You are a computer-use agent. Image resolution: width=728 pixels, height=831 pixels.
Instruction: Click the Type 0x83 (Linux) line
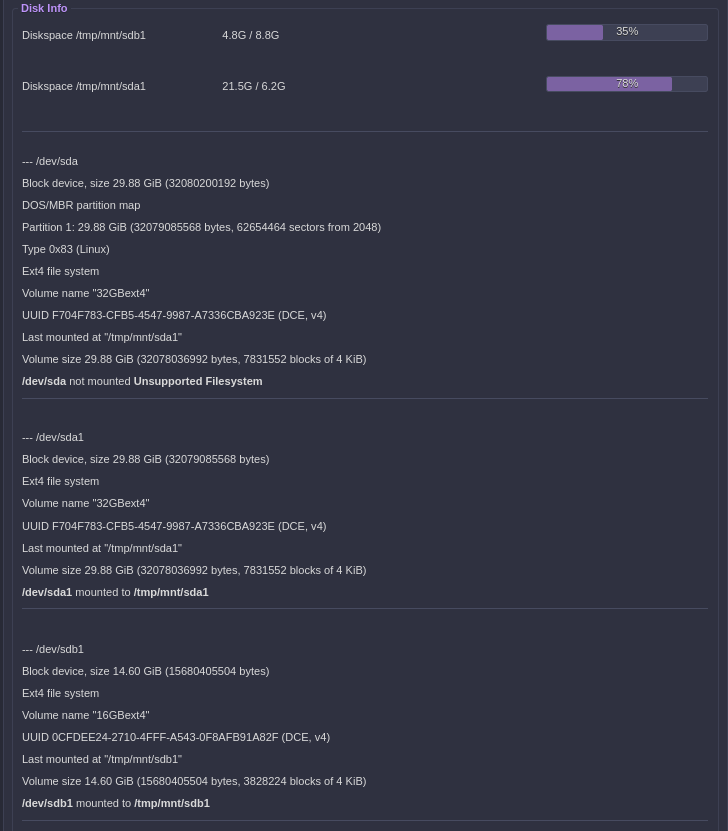pyautogui.click(x=66, y=249)
